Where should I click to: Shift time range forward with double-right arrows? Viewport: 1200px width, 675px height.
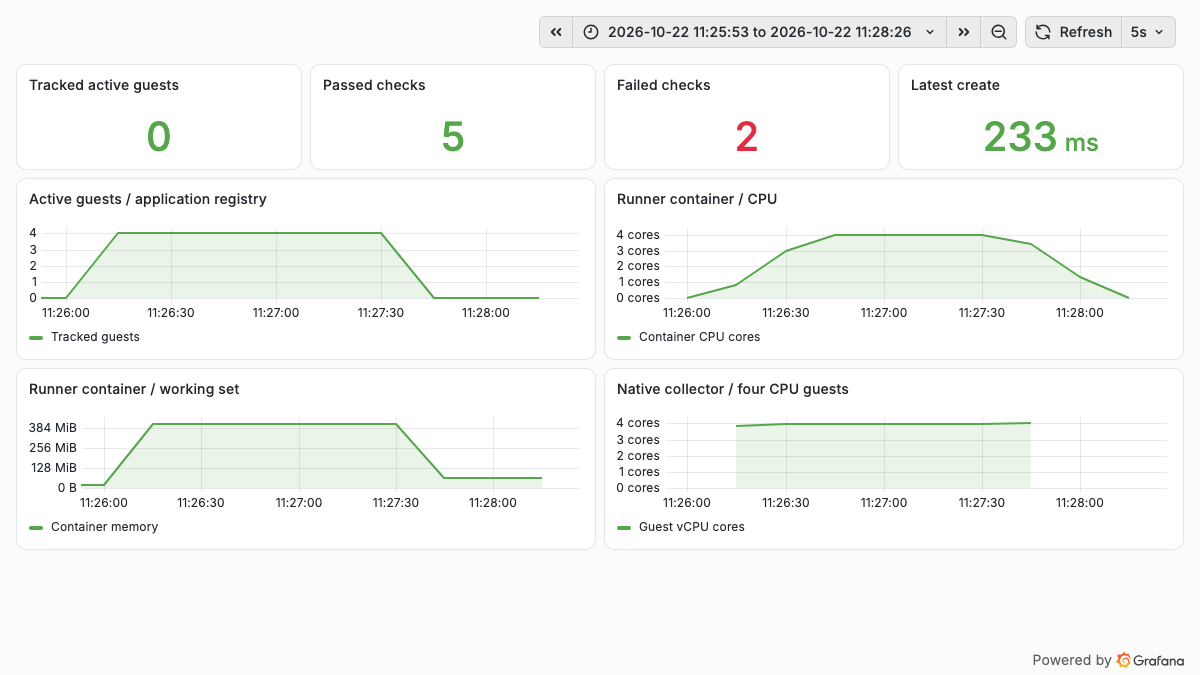[964, 32]
